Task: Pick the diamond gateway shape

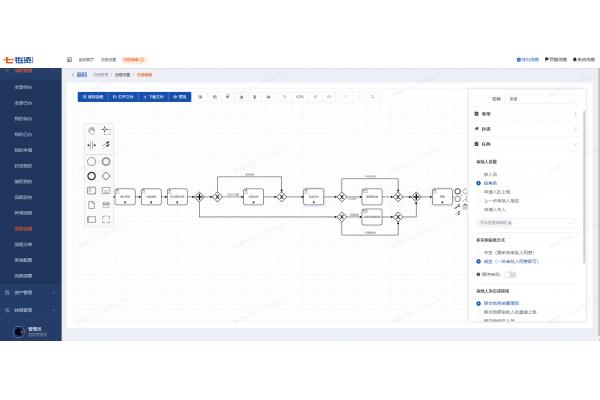Action: click(x=106, y=175)
